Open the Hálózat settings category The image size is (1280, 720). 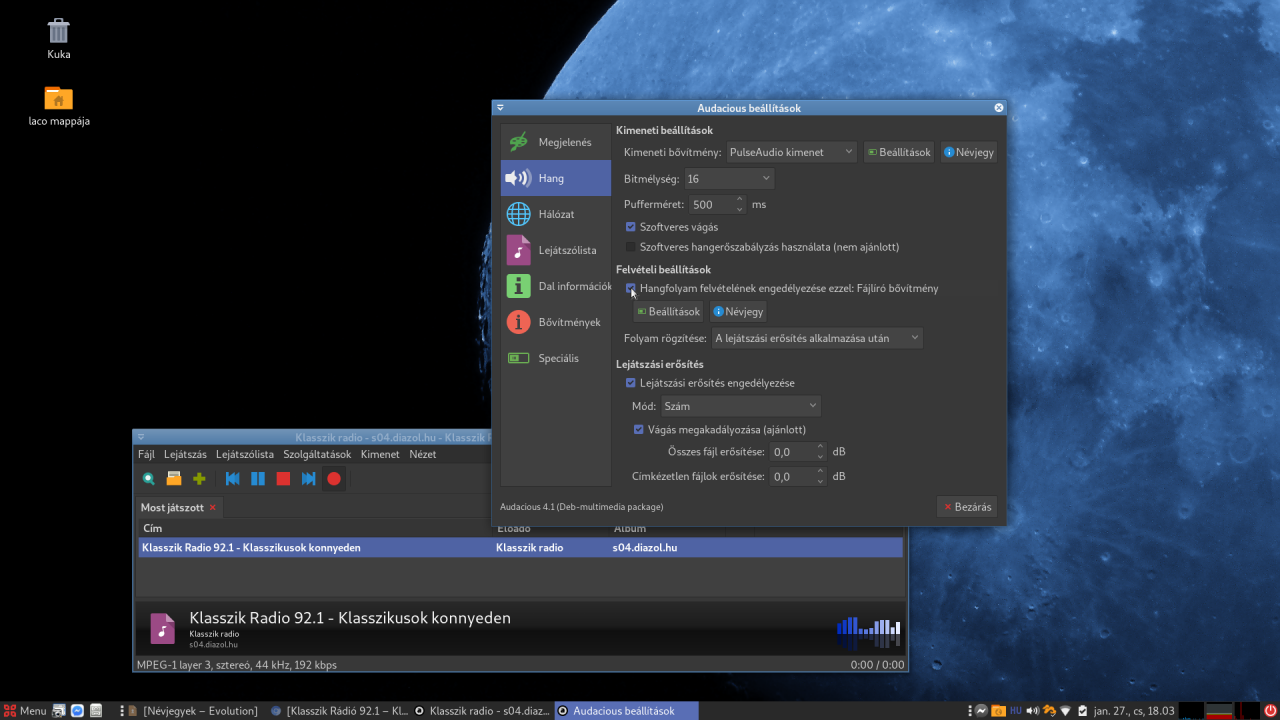click(556, 214)
